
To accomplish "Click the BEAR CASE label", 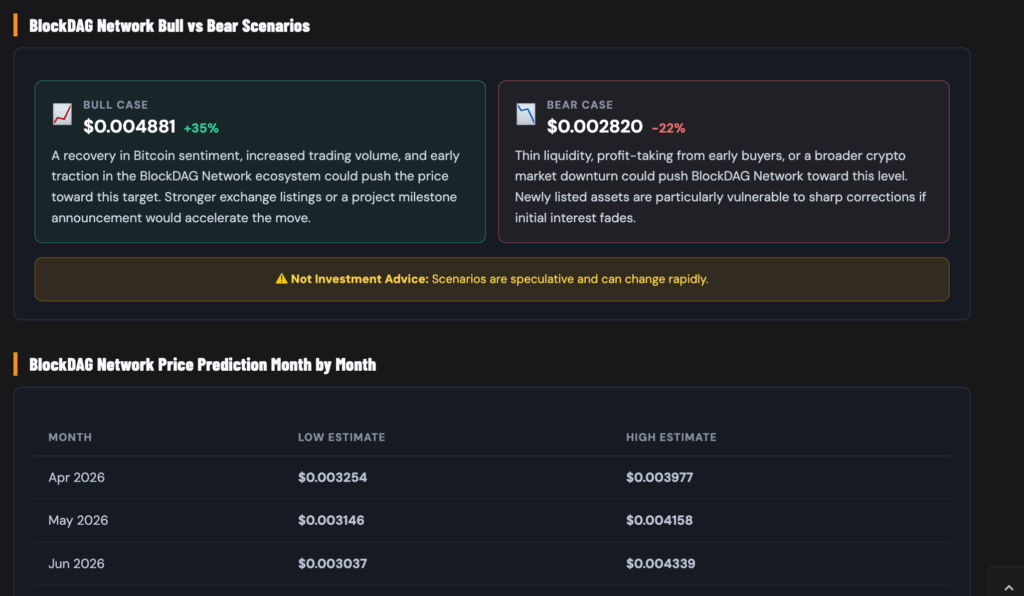I will pyautogui.click(x=580, y=104).
